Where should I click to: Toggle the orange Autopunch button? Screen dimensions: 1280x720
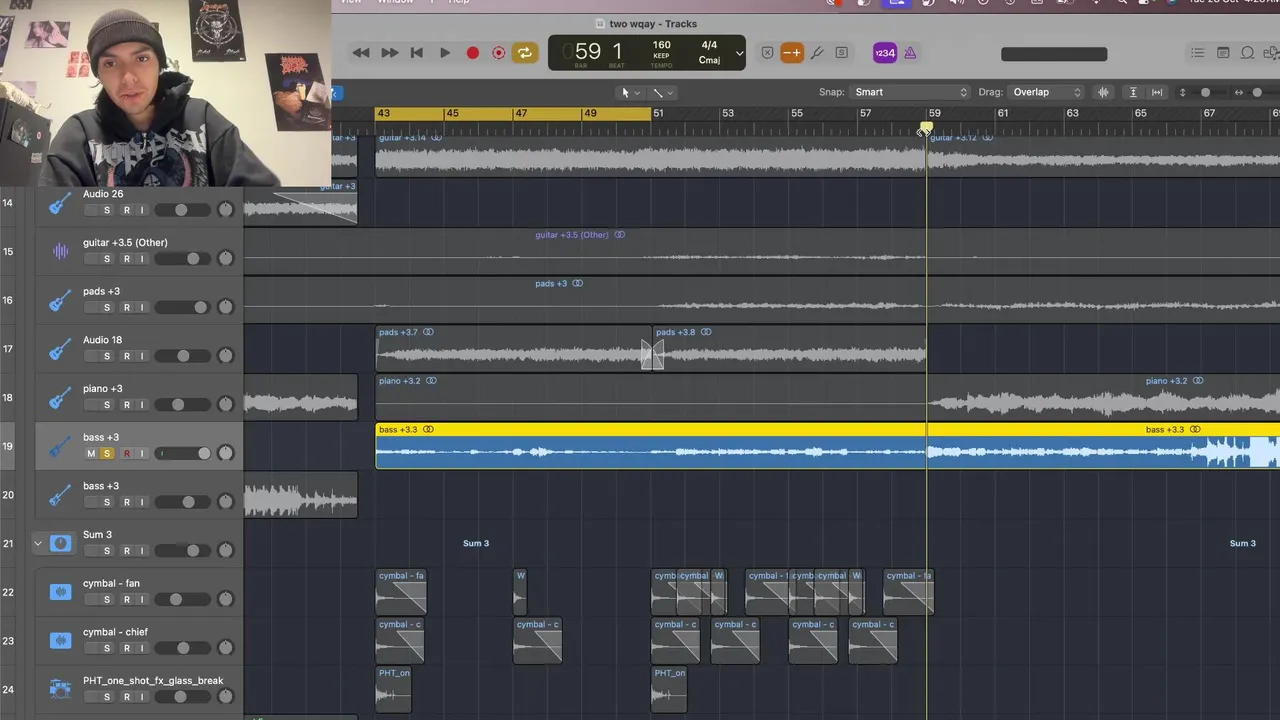point(792,53)
